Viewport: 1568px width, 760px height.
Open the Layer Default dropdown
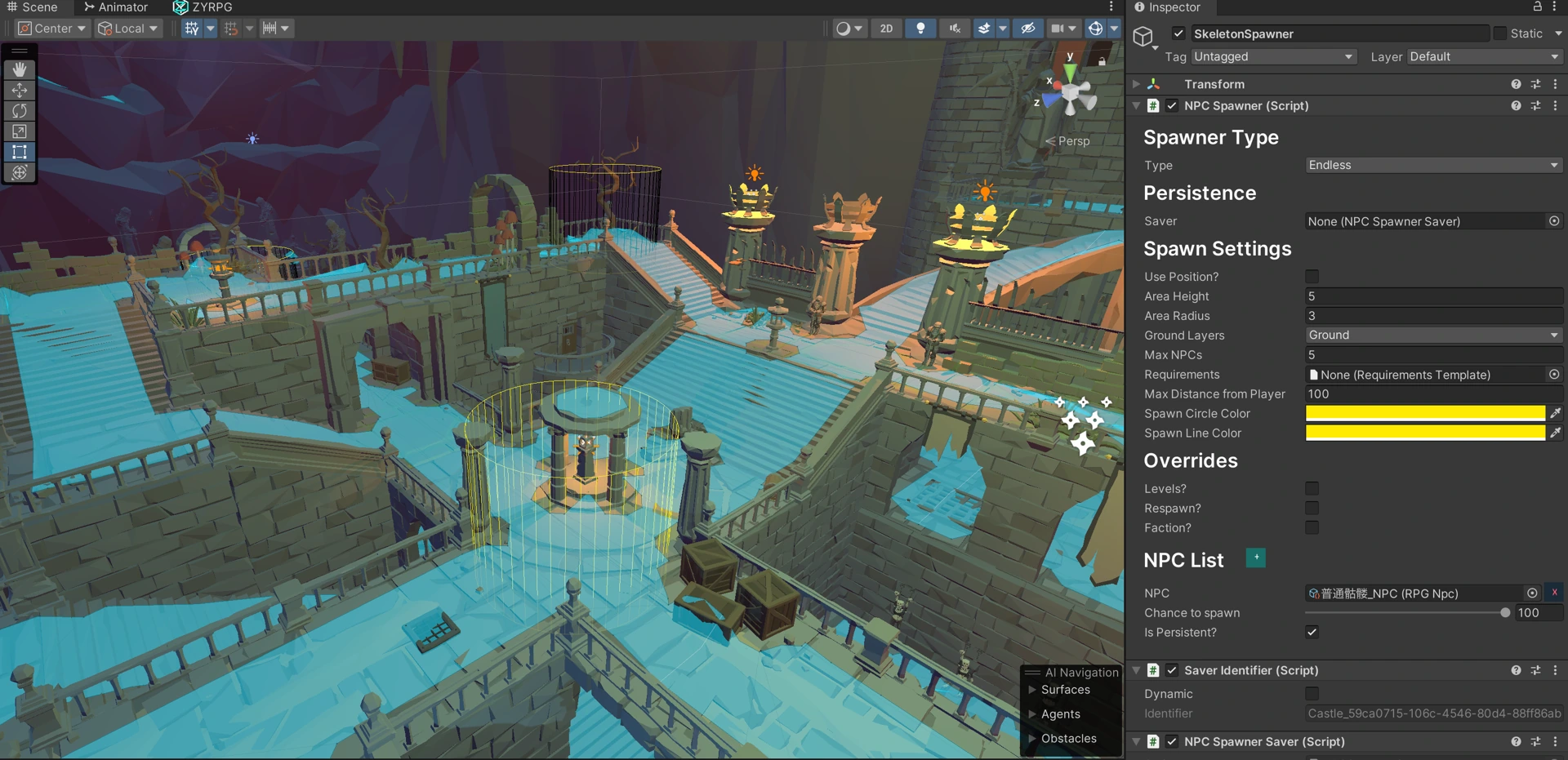tap(1484, 56)
